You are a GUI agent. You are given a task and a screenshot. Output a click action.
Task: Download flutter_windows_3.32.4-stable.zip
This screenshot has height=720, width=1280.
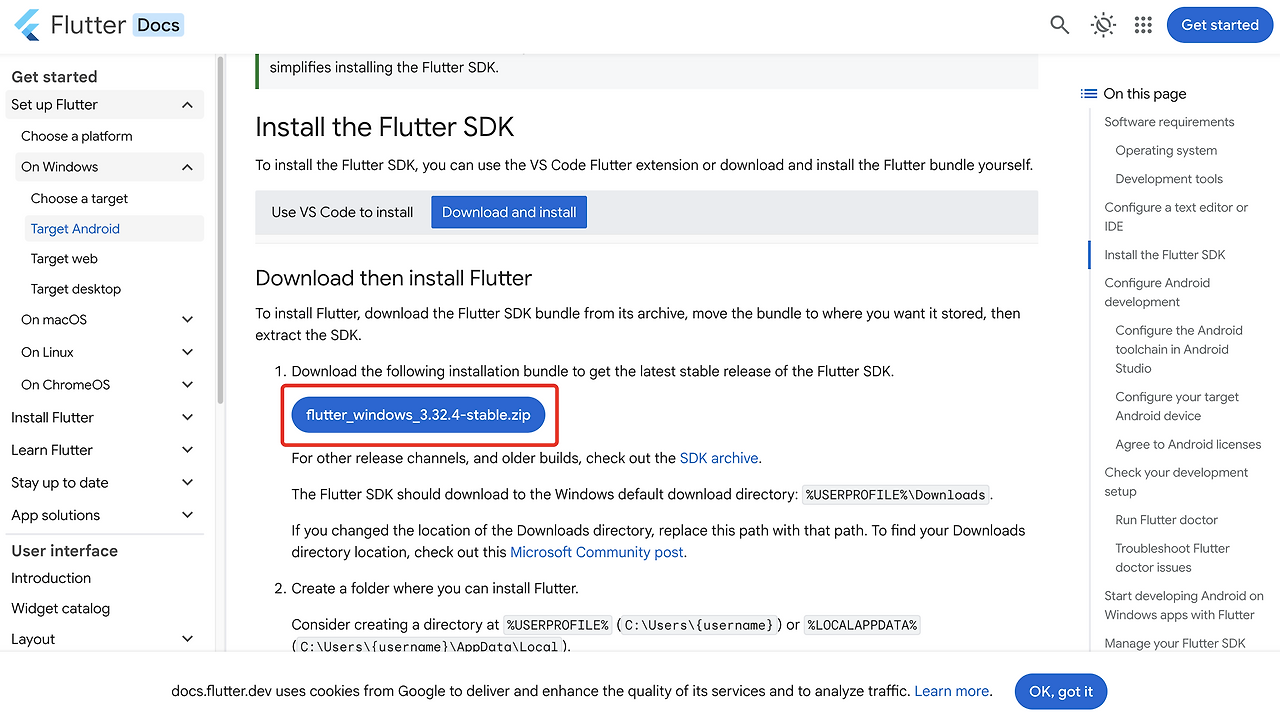coord(418,415)
